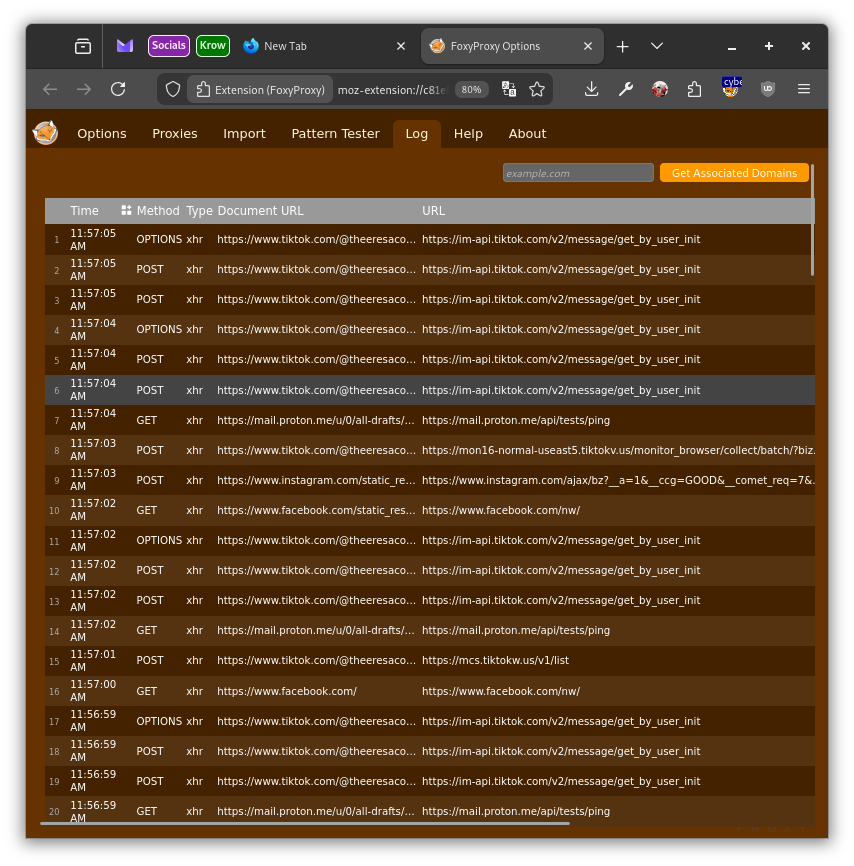
Task: Open the Firefox downloads panel
Action: click(592, 89)
